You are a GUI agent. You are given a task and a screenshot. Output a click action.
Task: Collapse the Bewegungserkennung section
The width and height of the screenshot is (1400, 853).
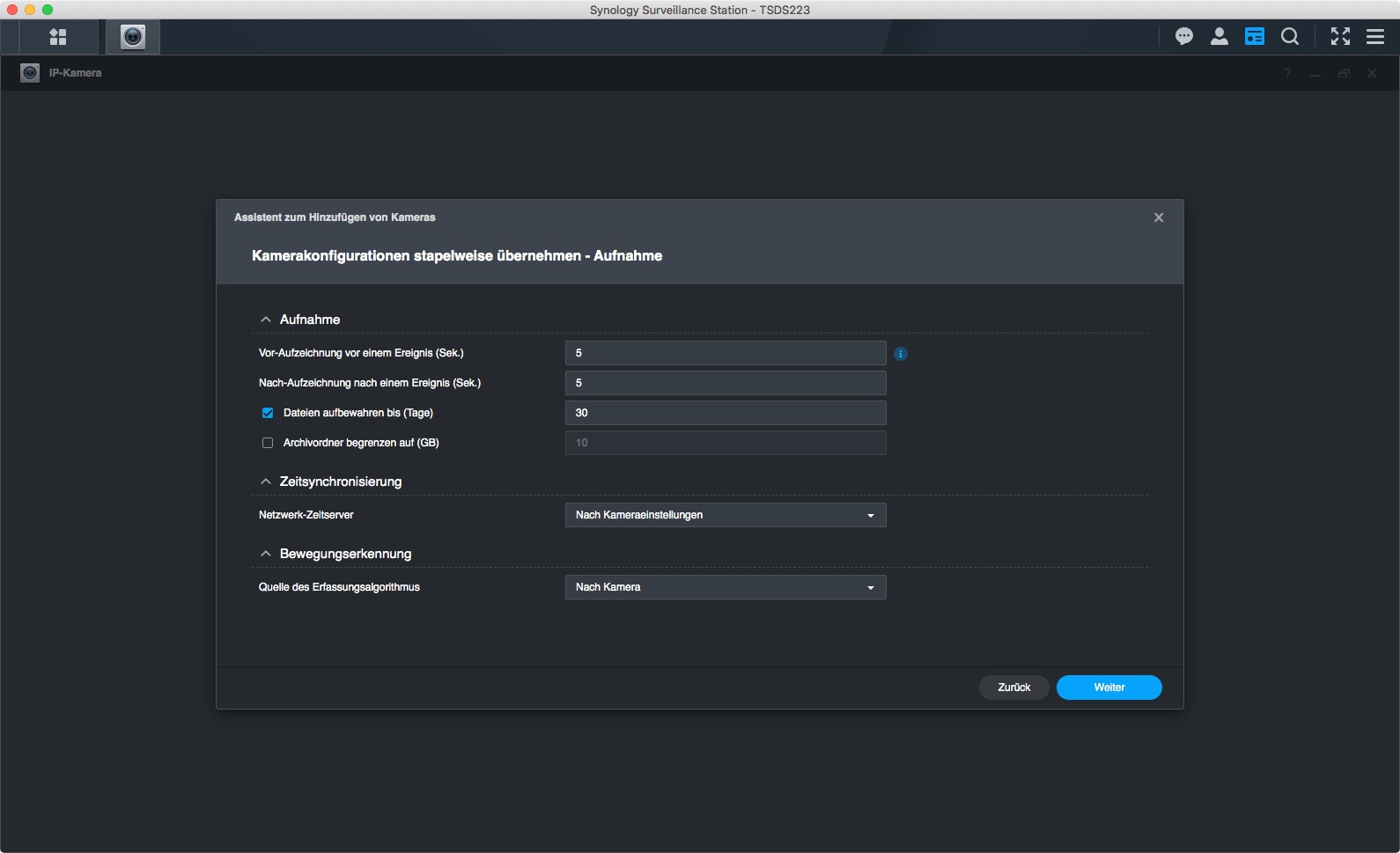pyautogui.click(x=266, y=554)
